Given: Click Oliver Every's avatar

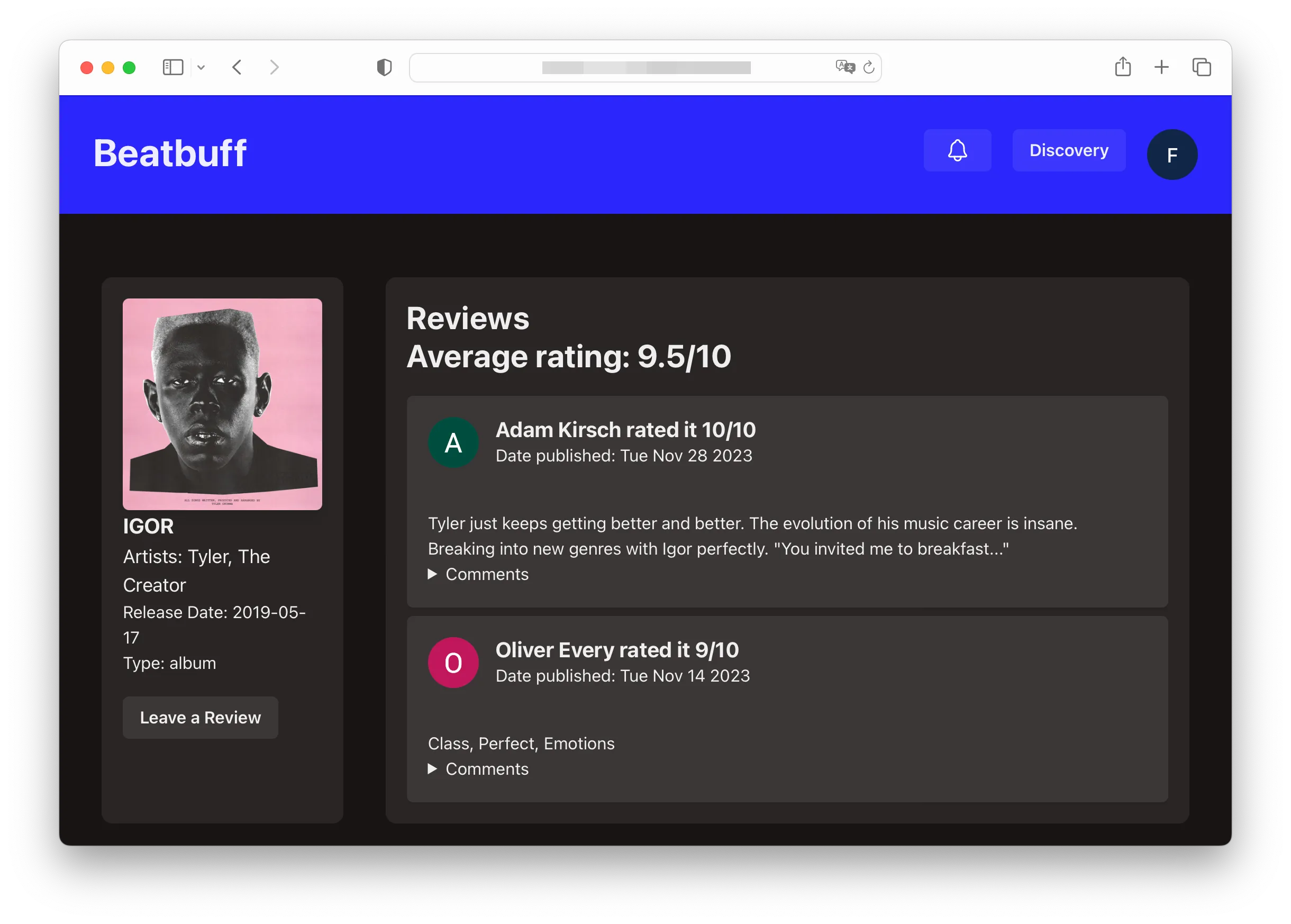Looking at the screenshot, I should click(453, 662).
